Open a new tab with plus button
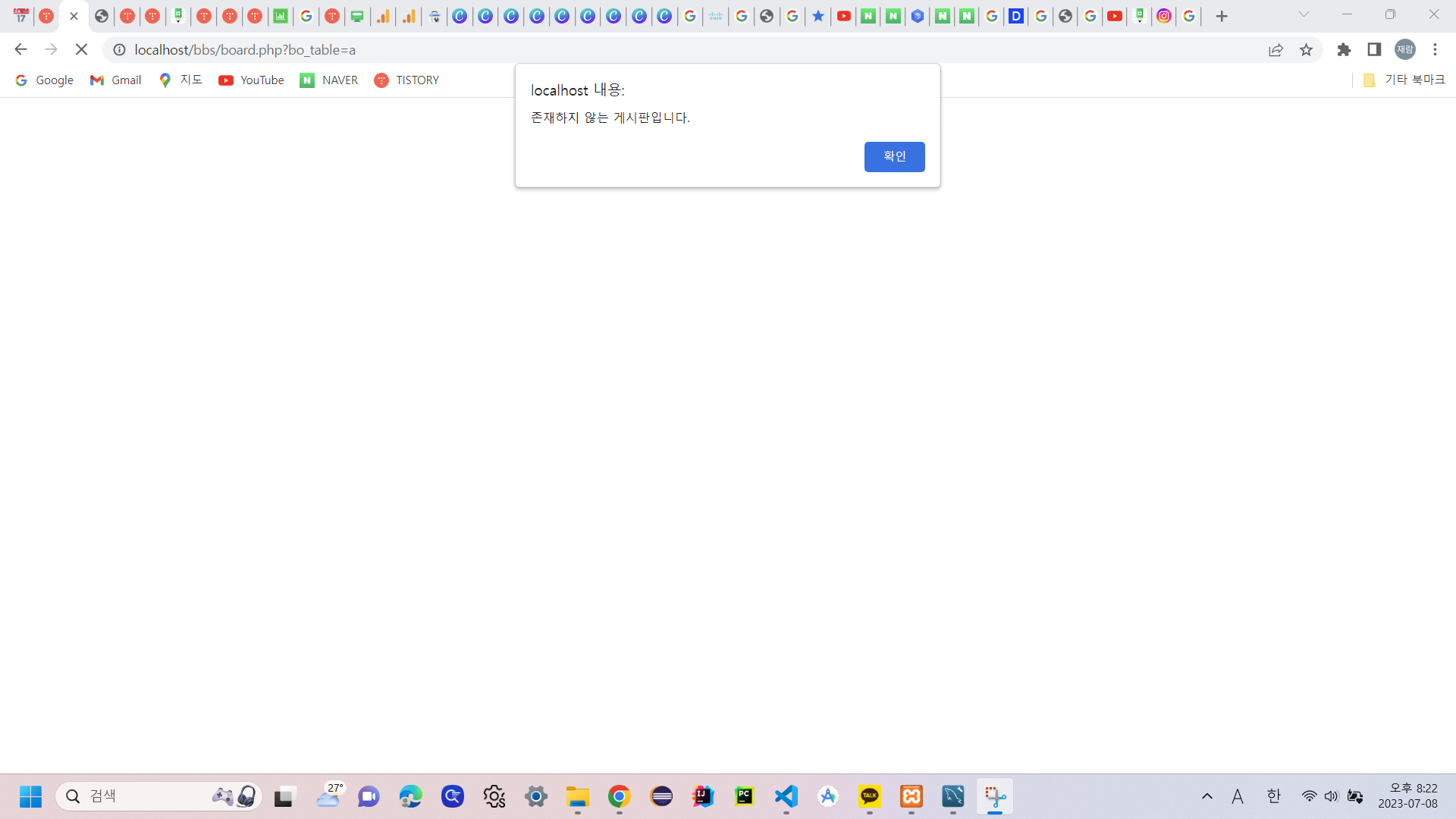This screenshot has height=819, width=1456. pyautogui.click(x=1222, y=16)
